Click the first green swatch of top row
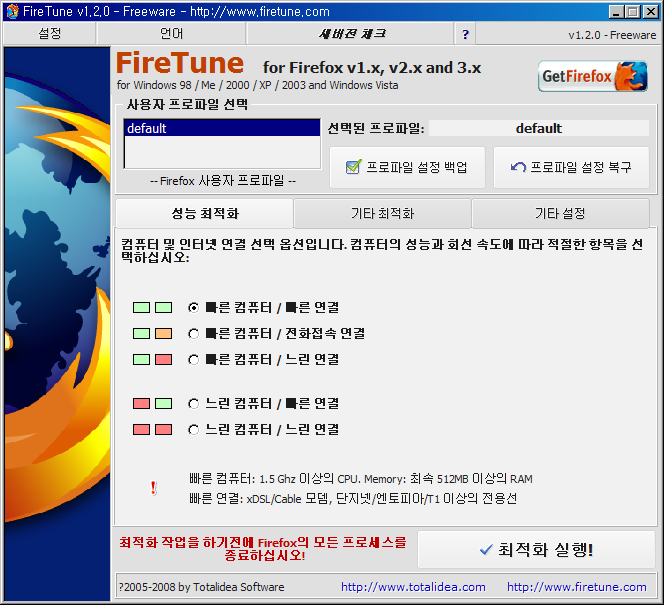This screenshot has width=664, height=605. (x=141, y=307)
